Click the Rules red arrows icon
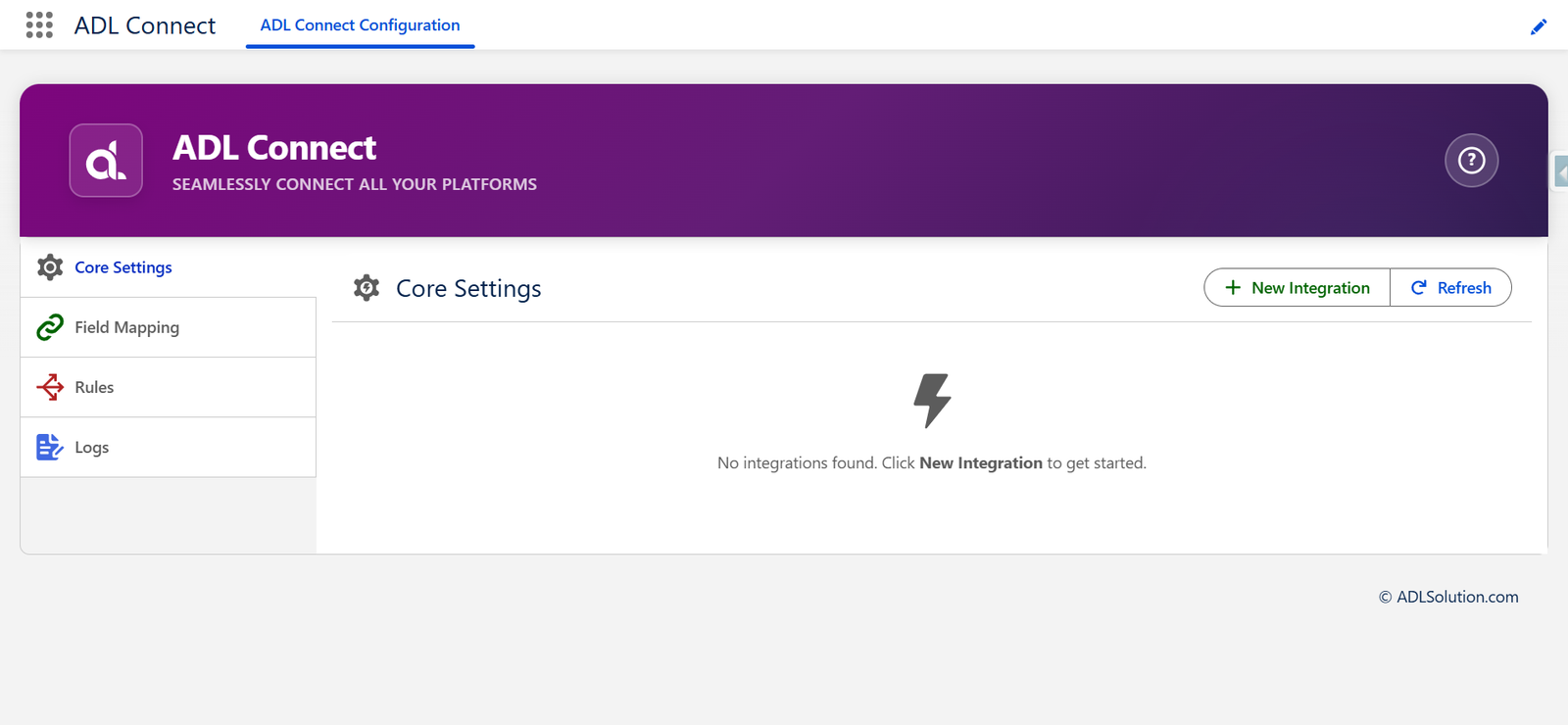This screenshot has width=1568, height=725. tap(50, 387)
